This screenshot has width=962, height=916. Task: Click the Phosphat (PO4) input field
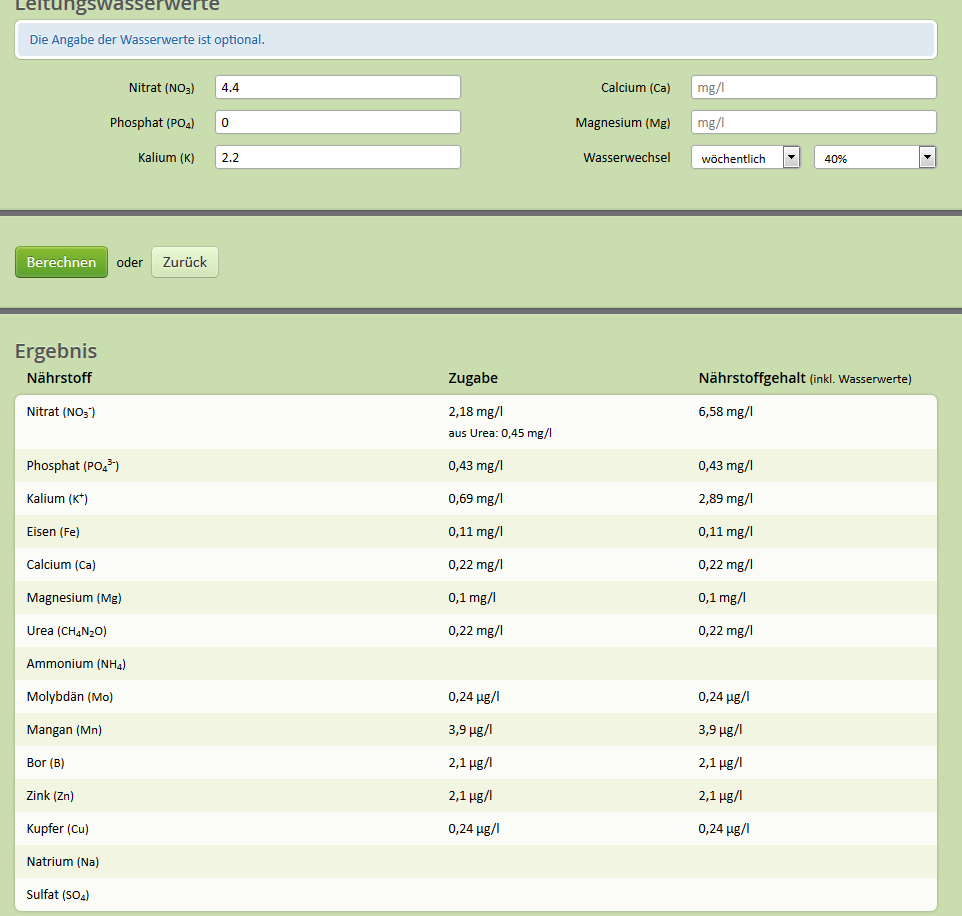coord(337,122)
